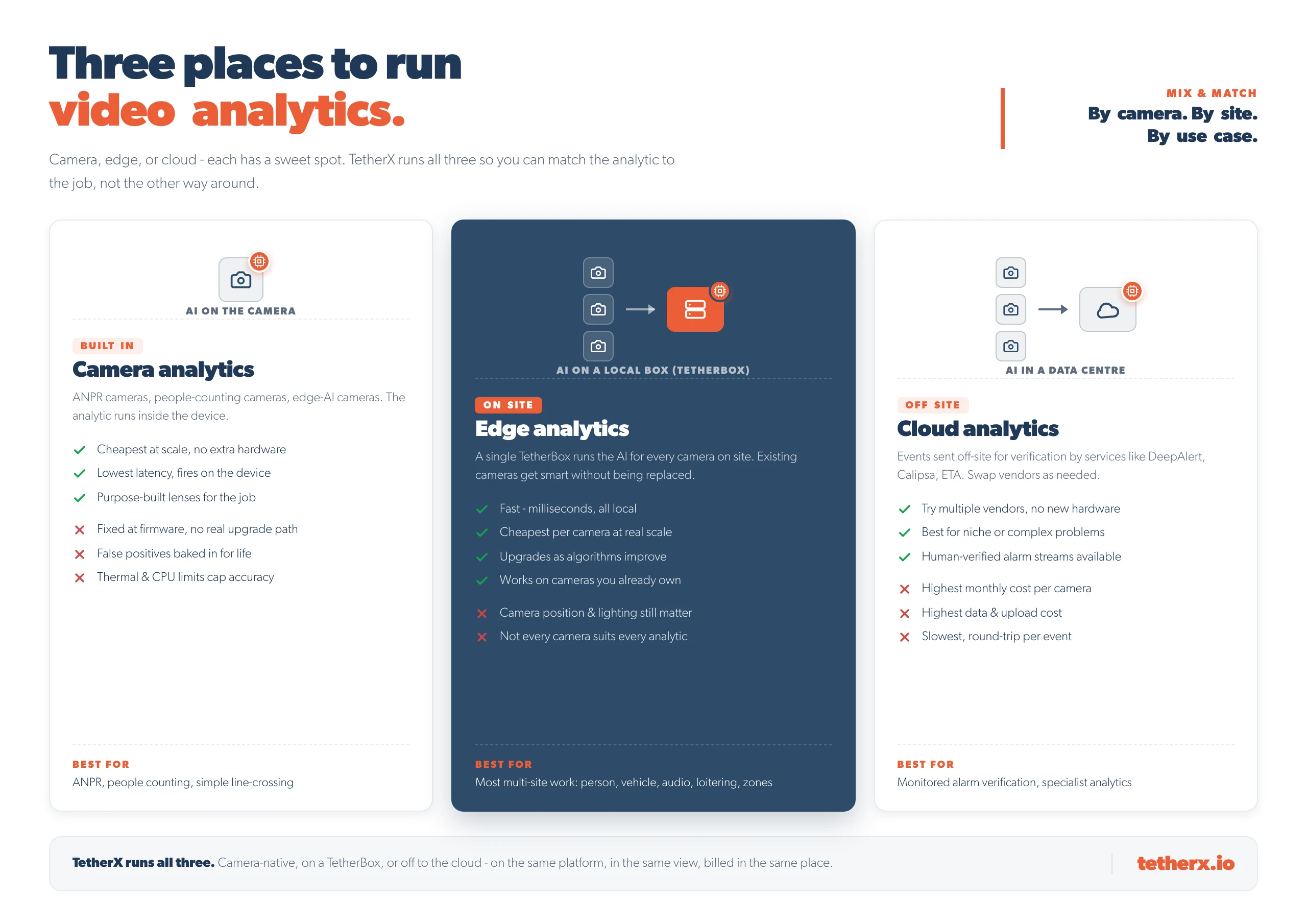
Task: Click the chip badge on the Camera analytics icon
Action: 259,261
